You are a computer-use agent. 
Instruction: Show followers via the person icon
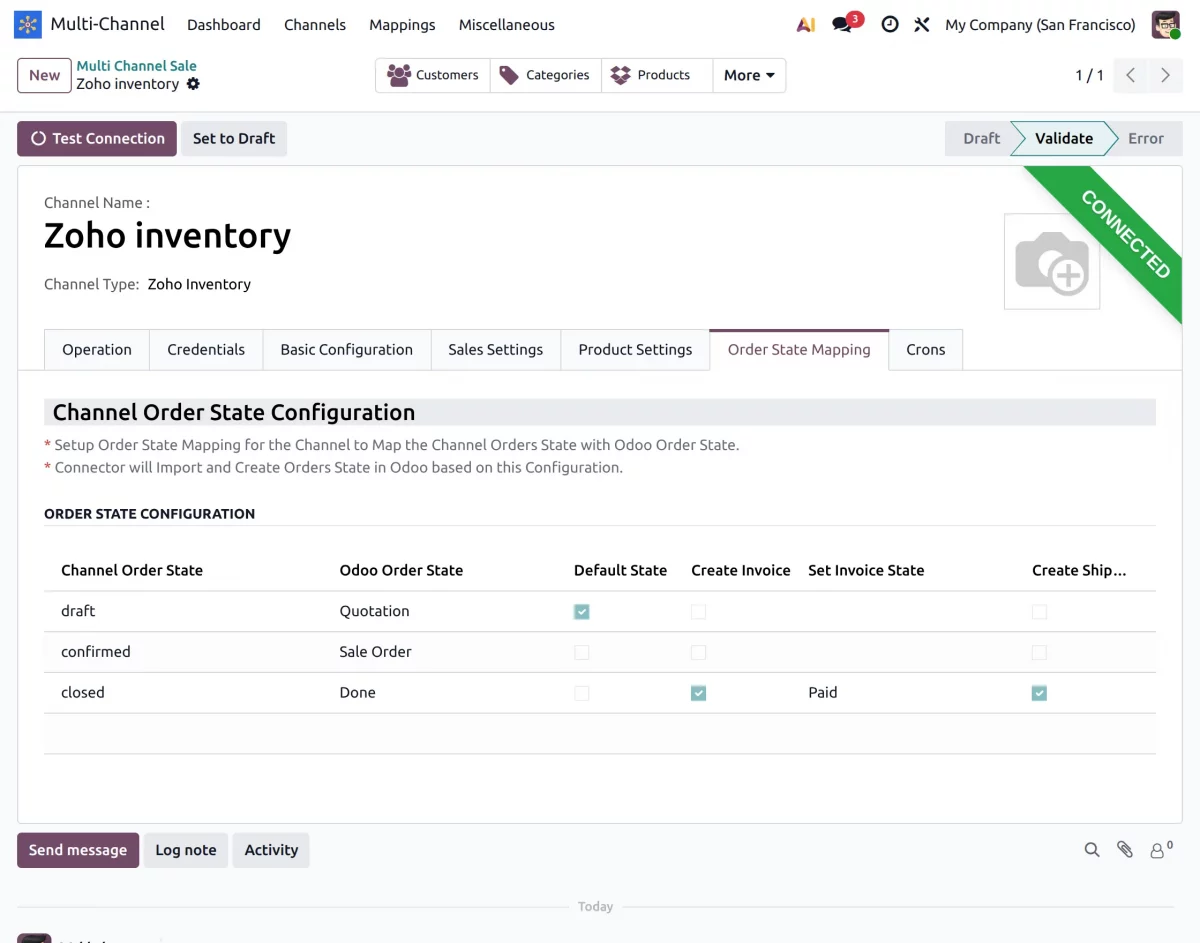pyautogui.click(x=1161, y=850)
